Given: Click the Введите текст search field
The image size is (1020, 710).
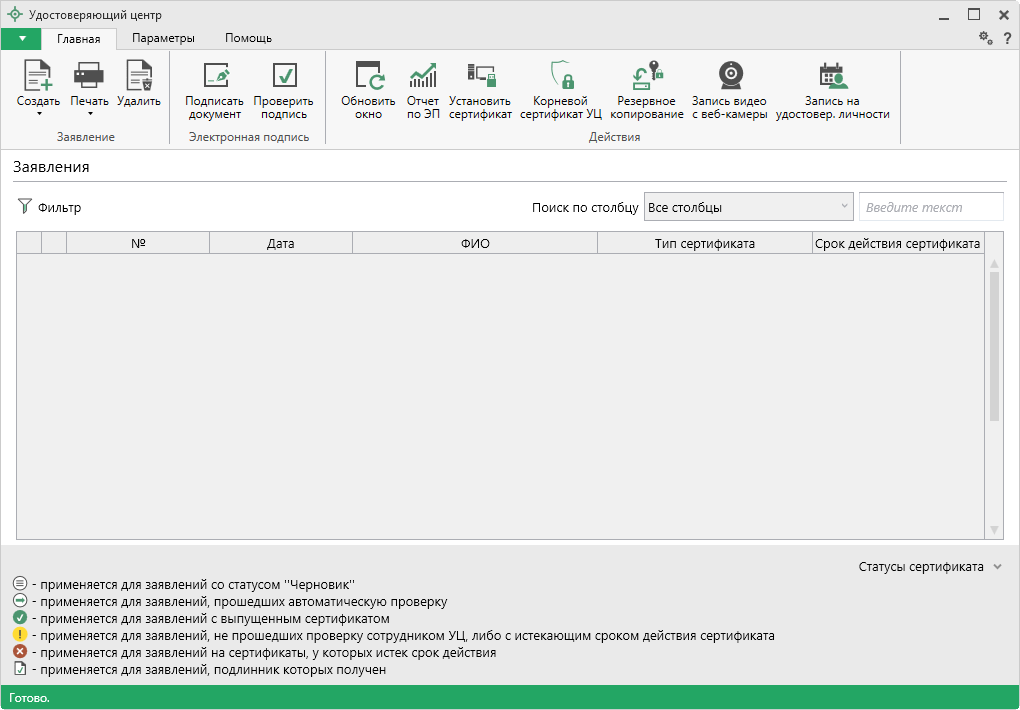Looking at the screenshot, I should click(930, 207).
